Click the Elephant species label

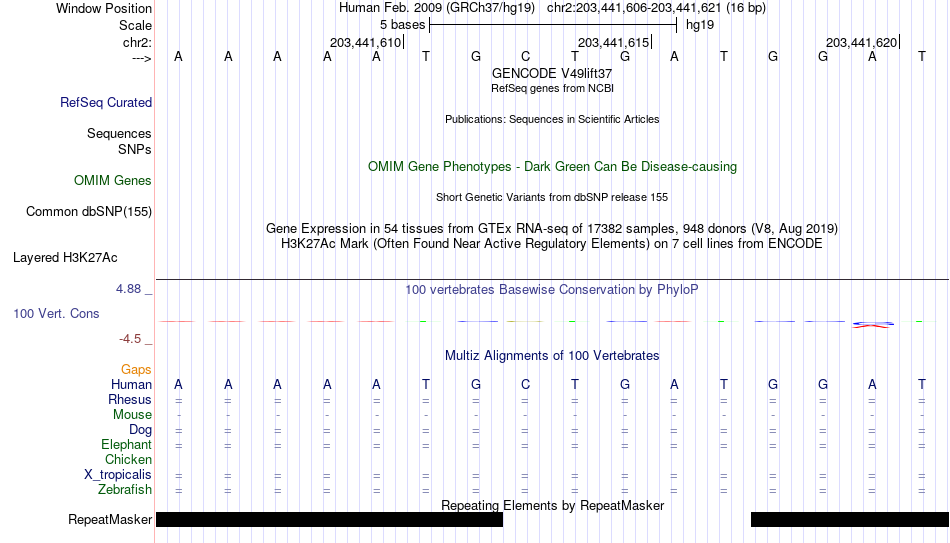[126, 444]
